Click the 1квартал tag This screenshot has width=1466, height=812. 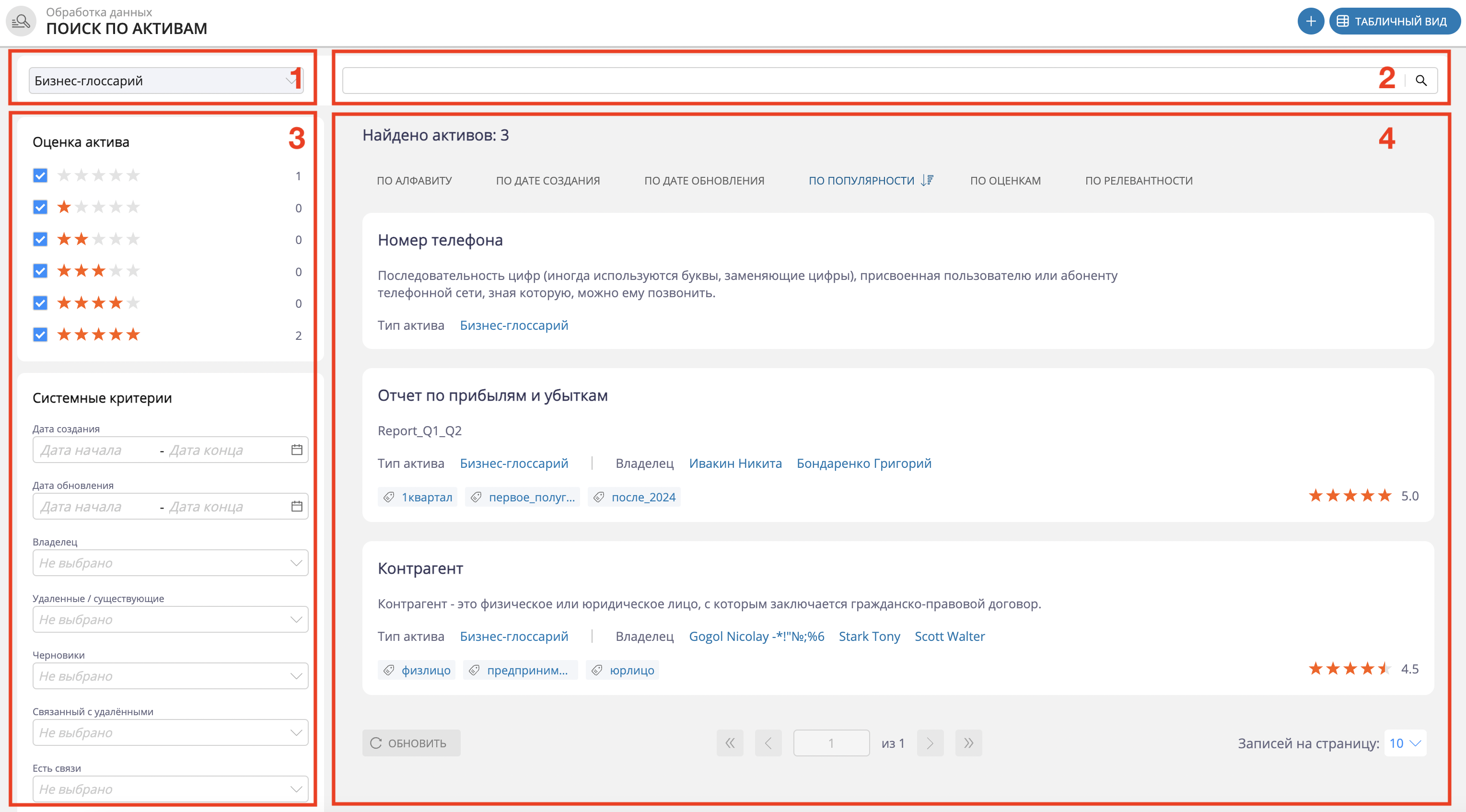418,497
